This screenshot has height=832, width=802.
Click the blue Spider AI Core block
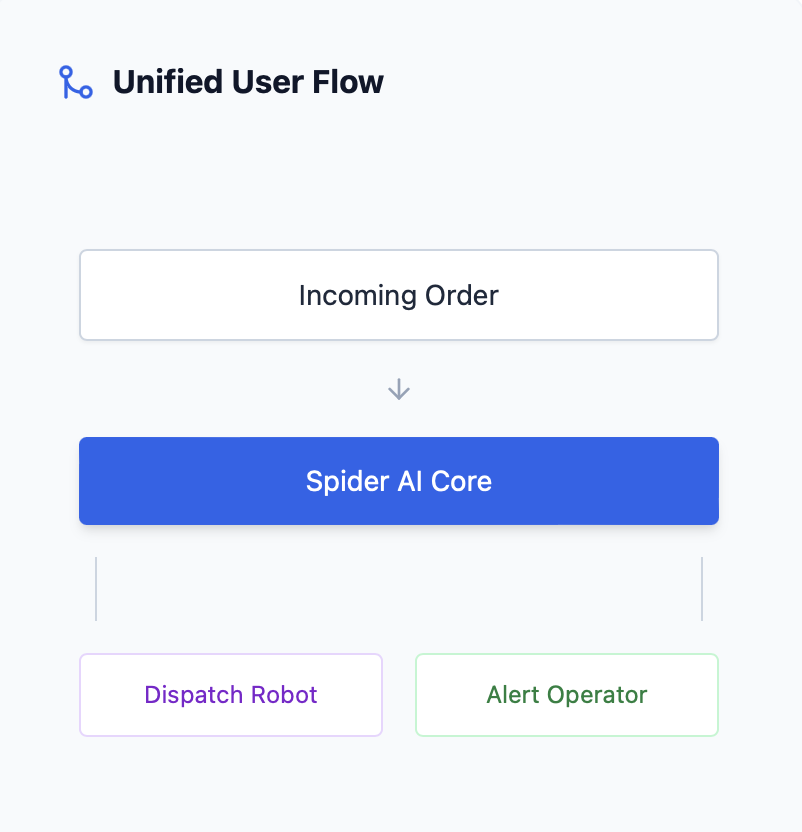[399, 481]
